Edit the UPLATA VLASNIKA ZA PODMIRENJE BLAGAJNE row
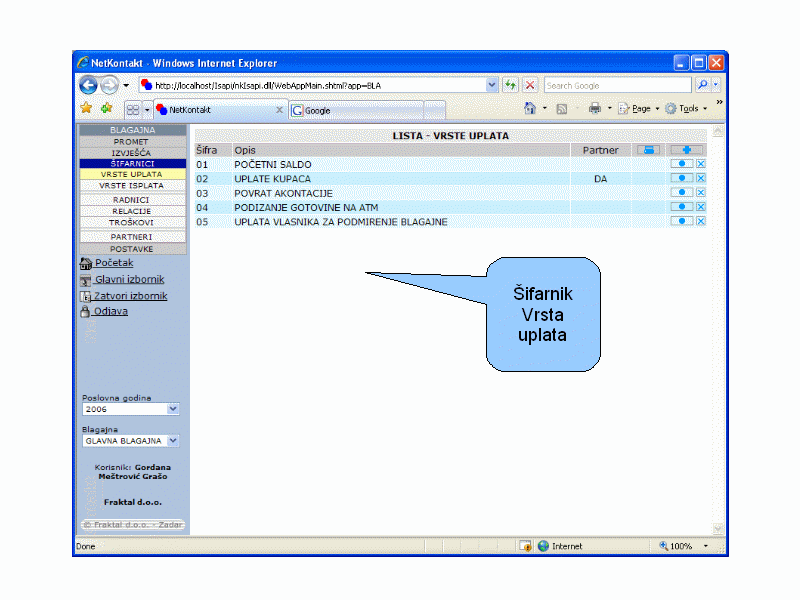800x600 pixels. [682, 221]
